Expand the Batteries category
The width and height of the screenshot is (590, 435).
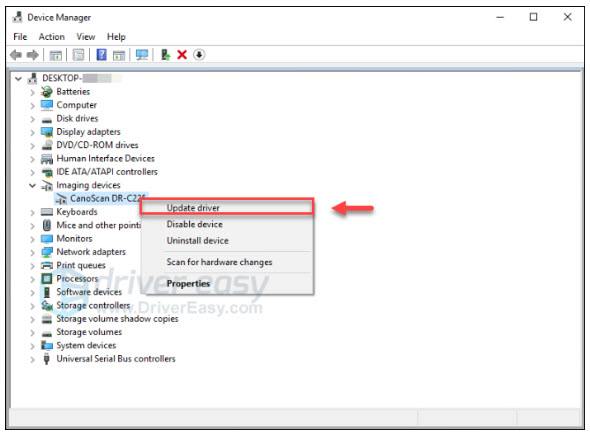point(33,92)
